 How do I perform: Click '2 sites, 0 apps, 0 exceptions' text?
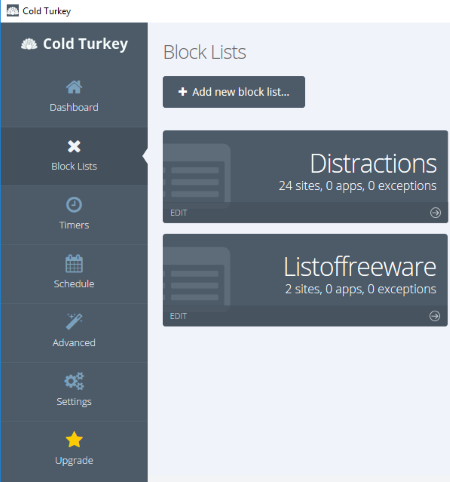361,289
